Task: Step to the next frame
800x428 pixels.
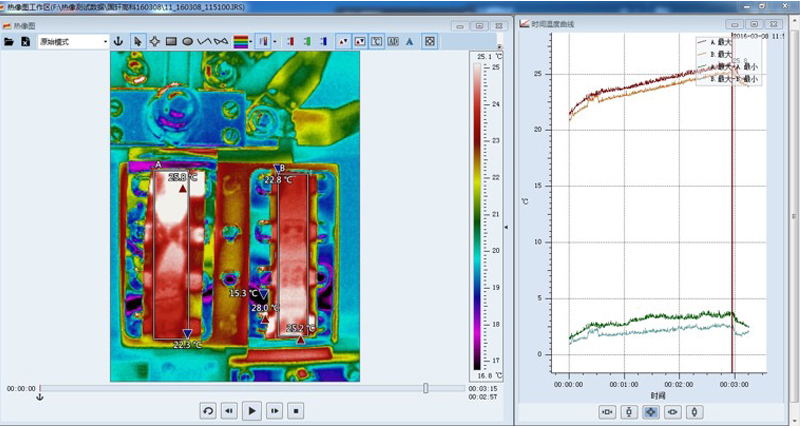Action: [274, 410]
